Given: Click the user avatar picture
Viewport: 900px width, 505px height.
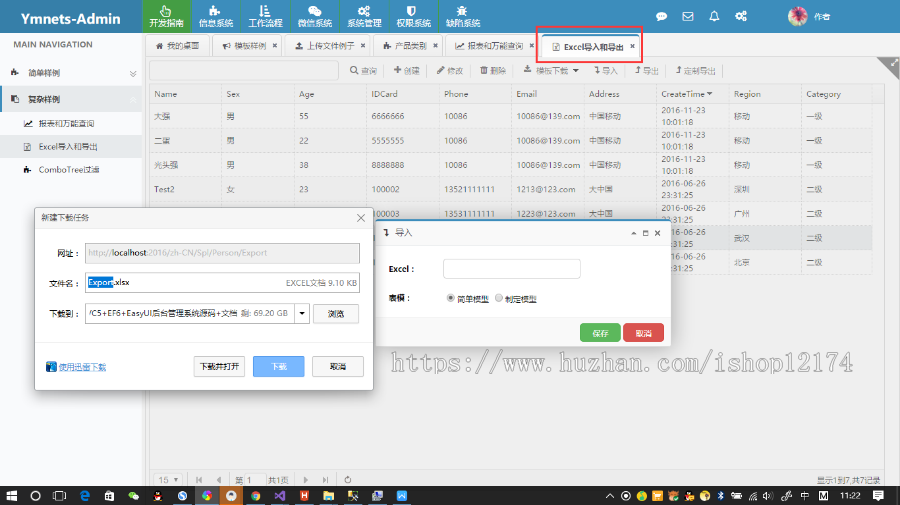Looking at the screenshot, I should 797,17.
